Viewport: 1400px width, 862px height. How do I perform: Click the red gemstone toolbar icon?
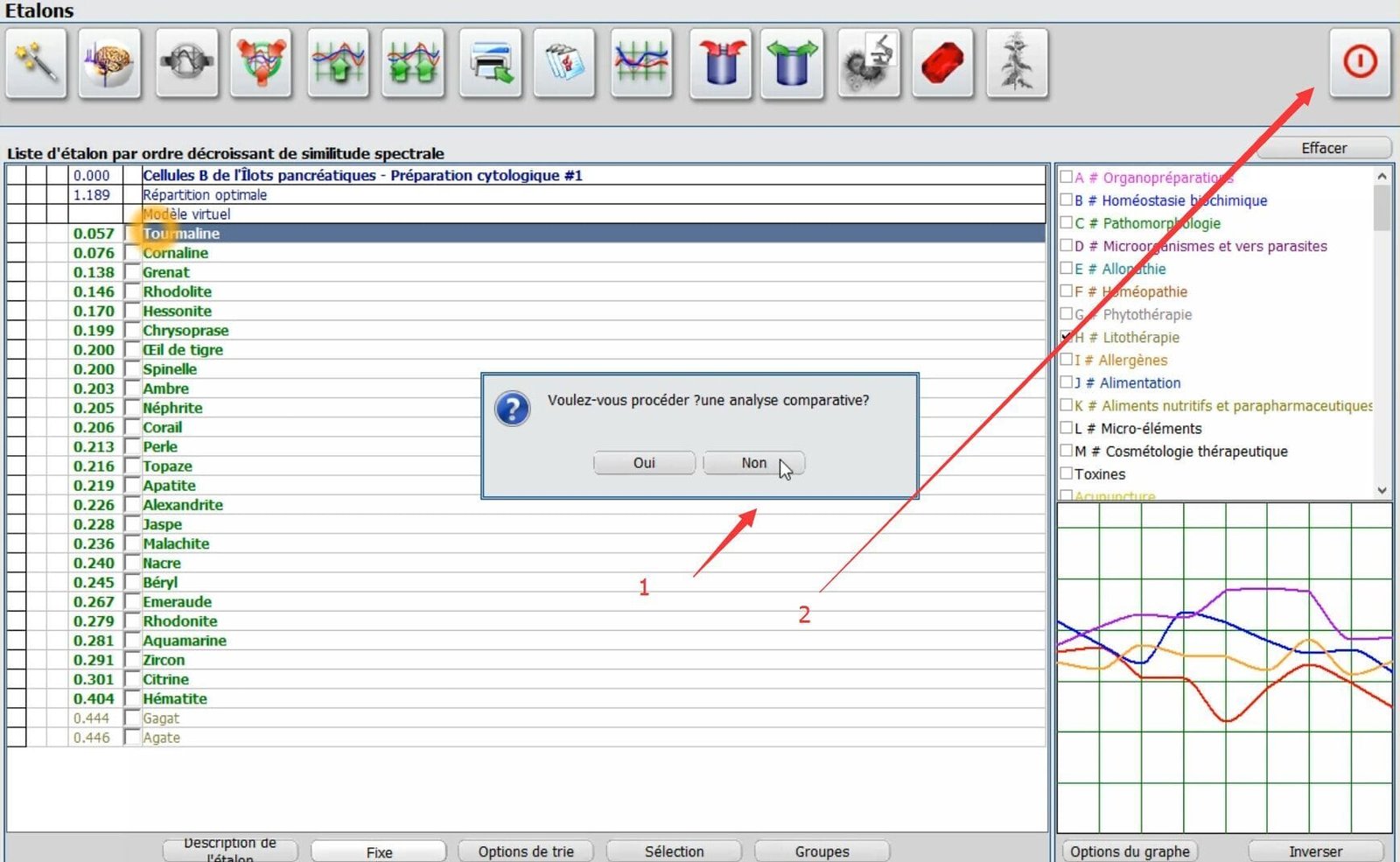[x=942, y=63]
